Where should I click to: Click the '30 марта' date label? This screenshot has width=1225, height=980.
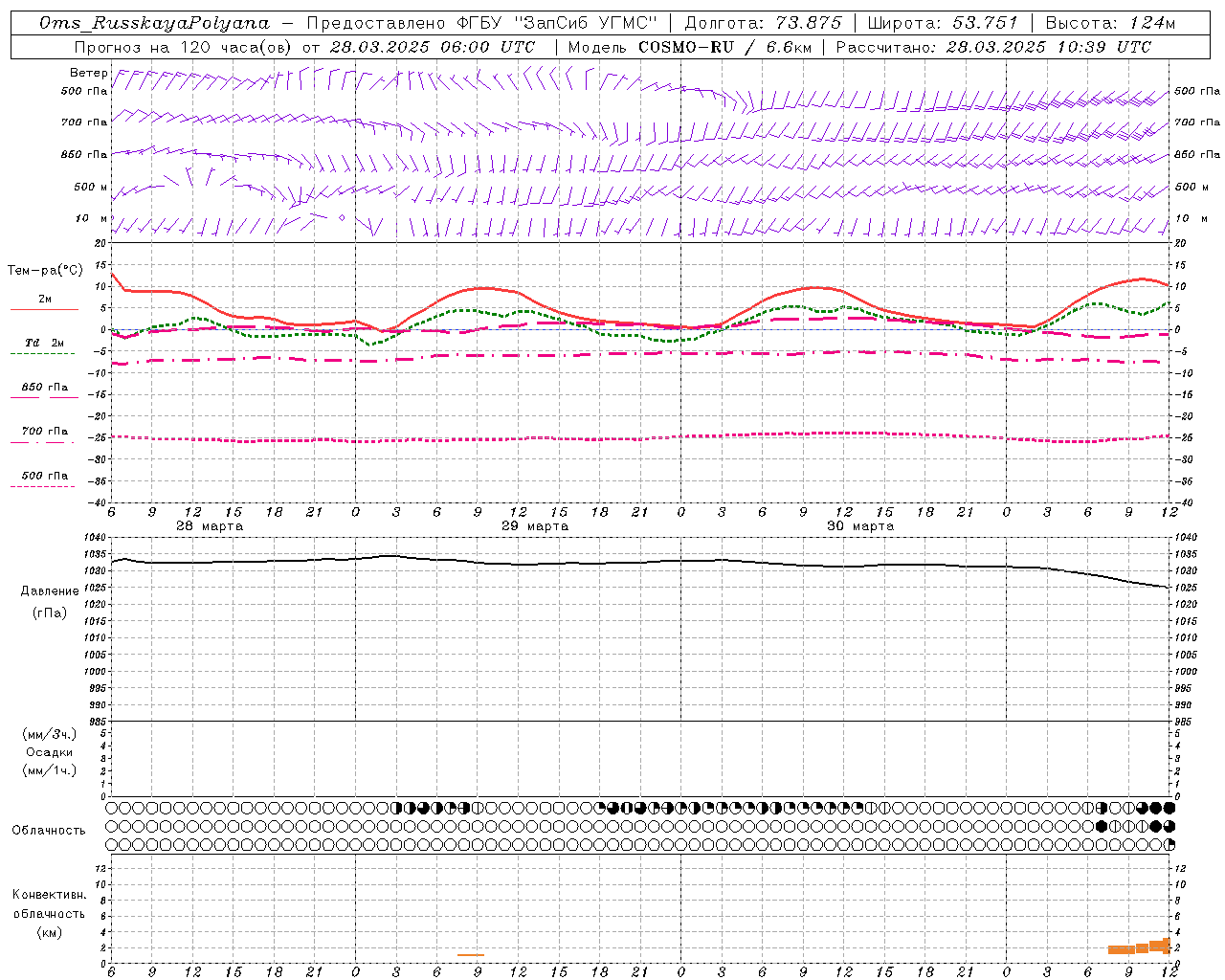pos(860,526)
